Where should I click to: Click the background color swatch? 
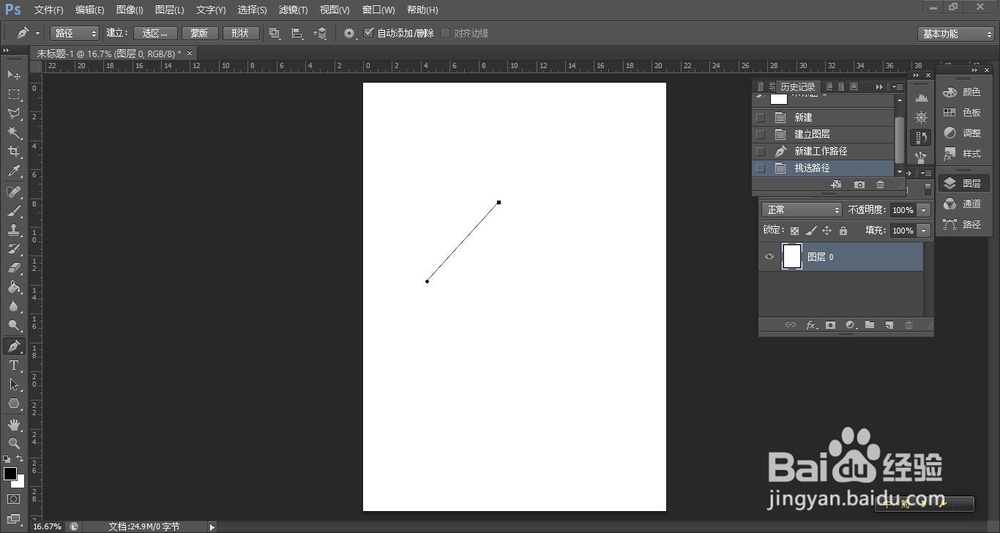point(19,482)
